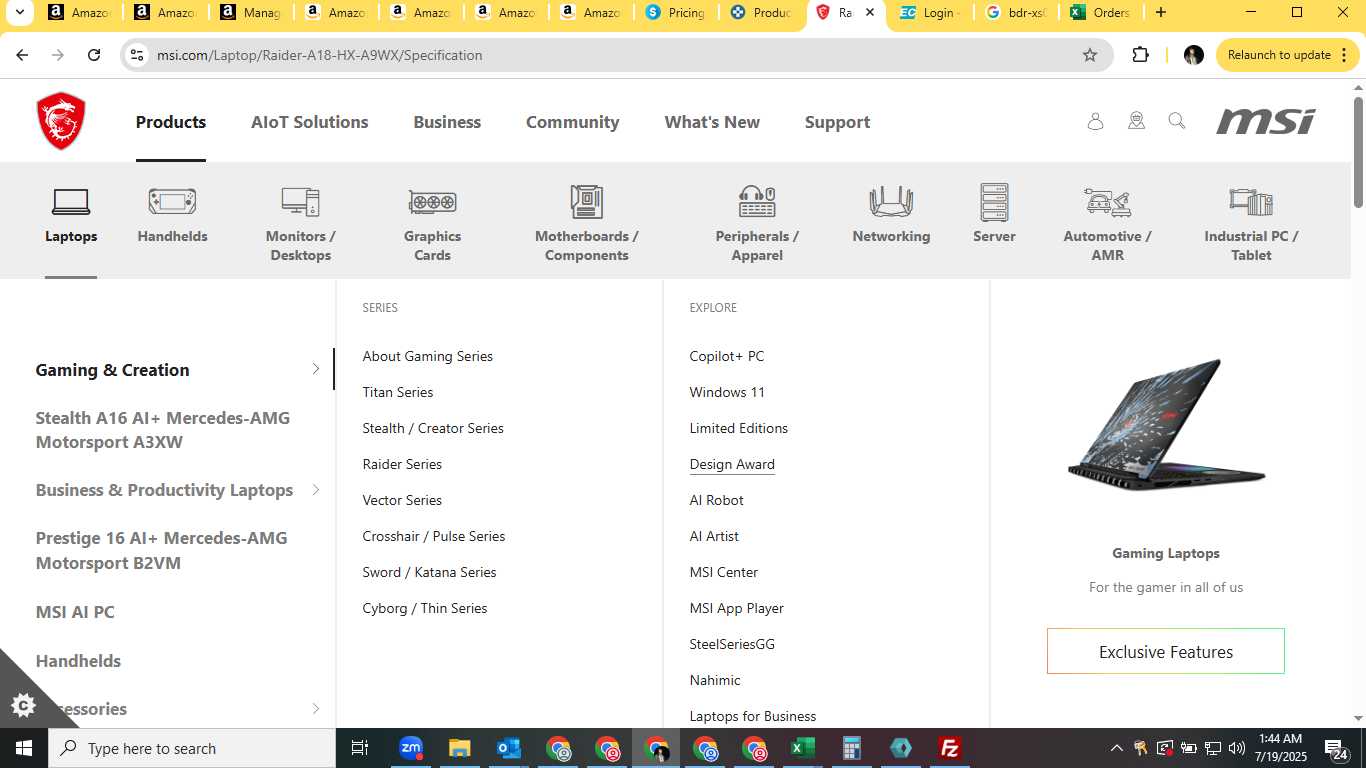Open the What's New menu

pos(712,122)
